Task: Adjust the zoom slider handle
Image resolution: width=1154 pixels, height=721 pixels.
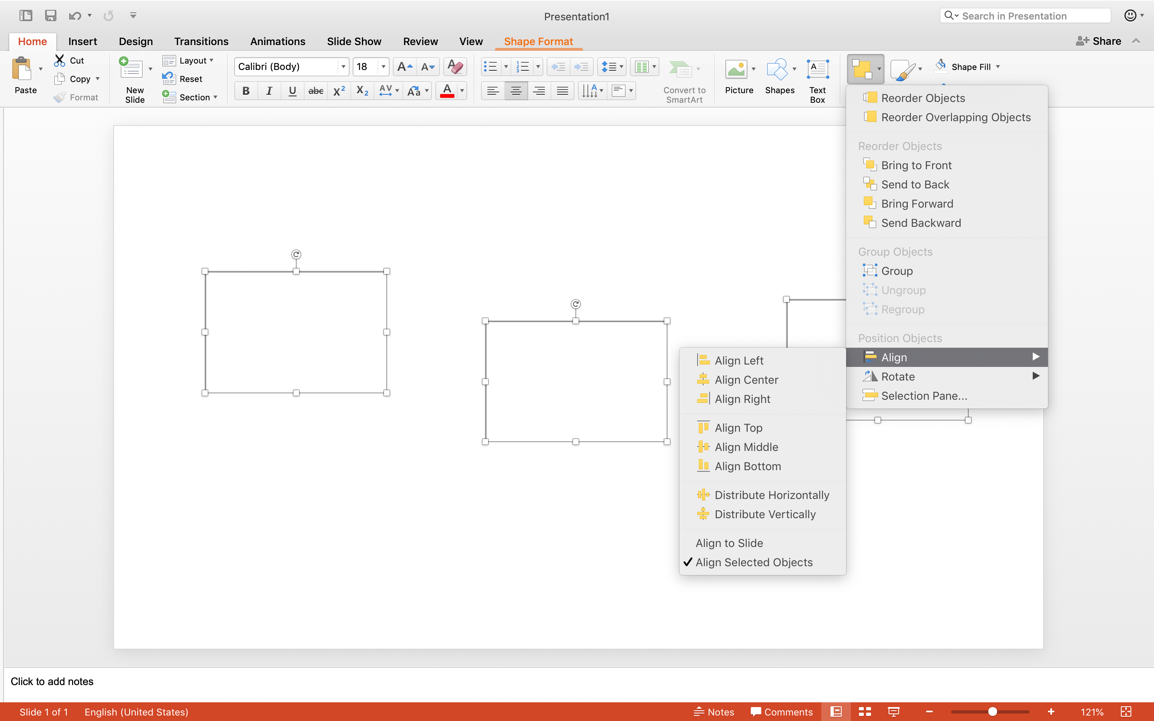Action: [x=992, y=711]
